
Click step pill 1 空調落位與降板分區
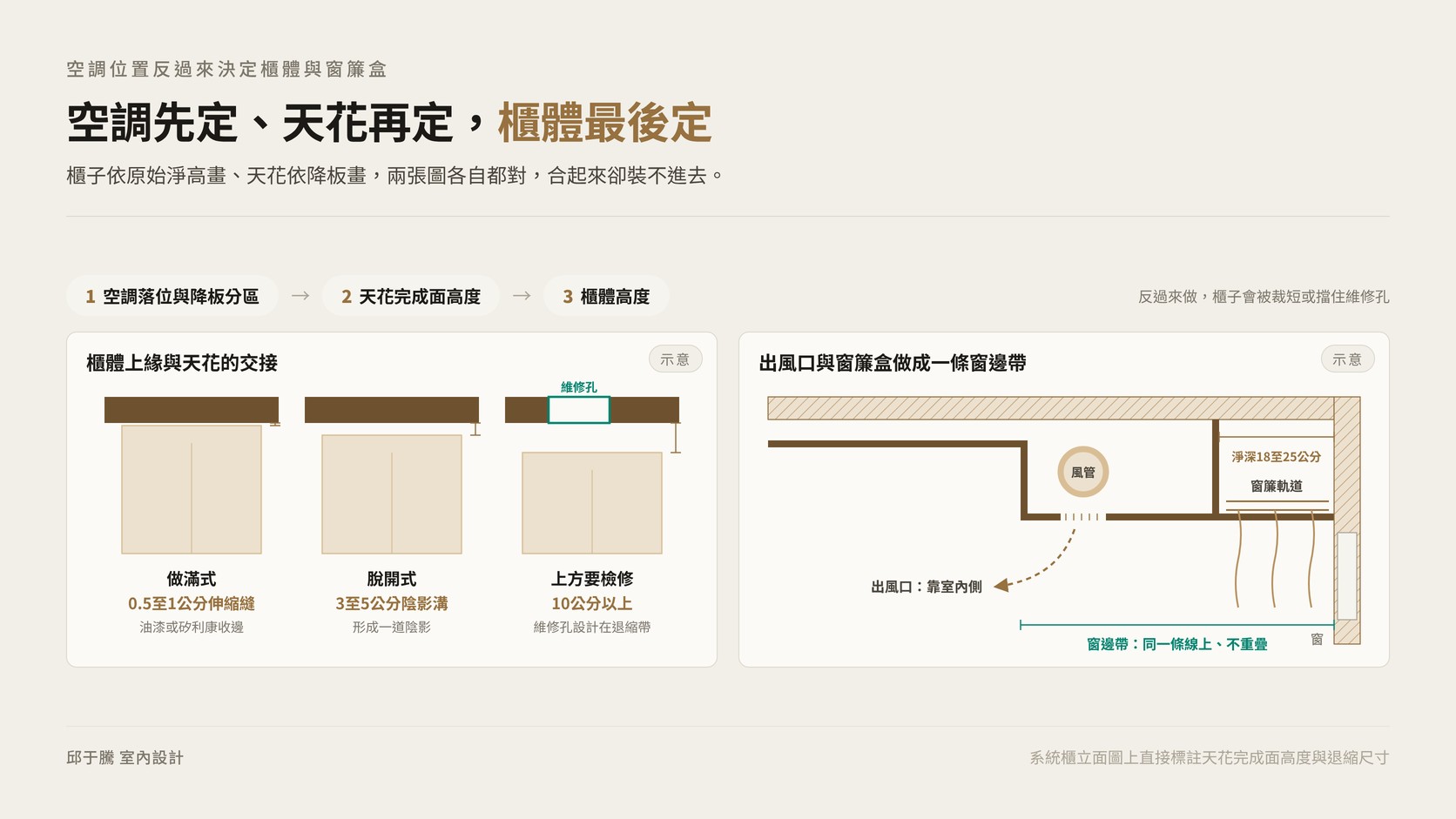(x=172, y=296)
